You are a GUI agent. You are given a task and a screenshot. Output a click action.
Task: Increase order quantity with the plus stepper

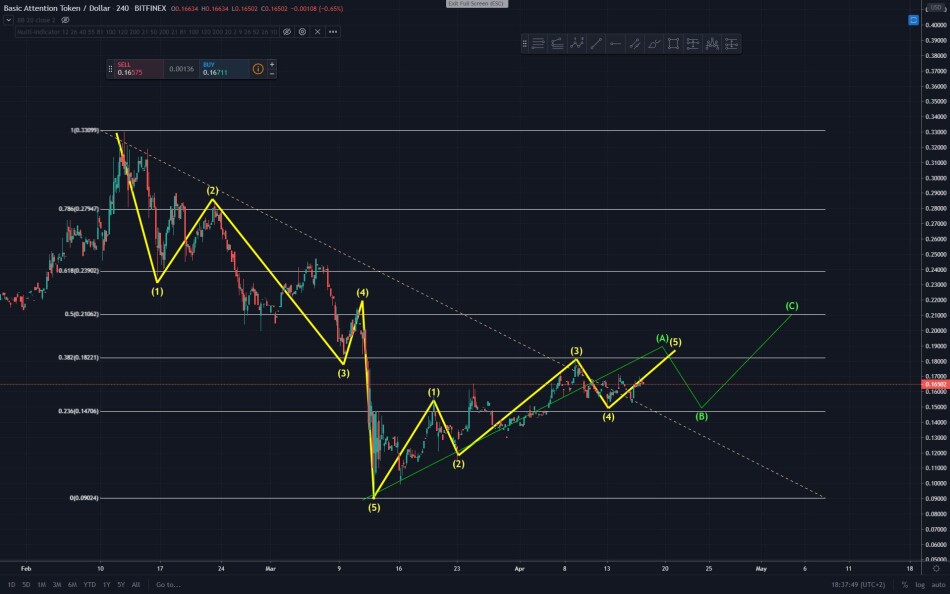click(272, 64)
